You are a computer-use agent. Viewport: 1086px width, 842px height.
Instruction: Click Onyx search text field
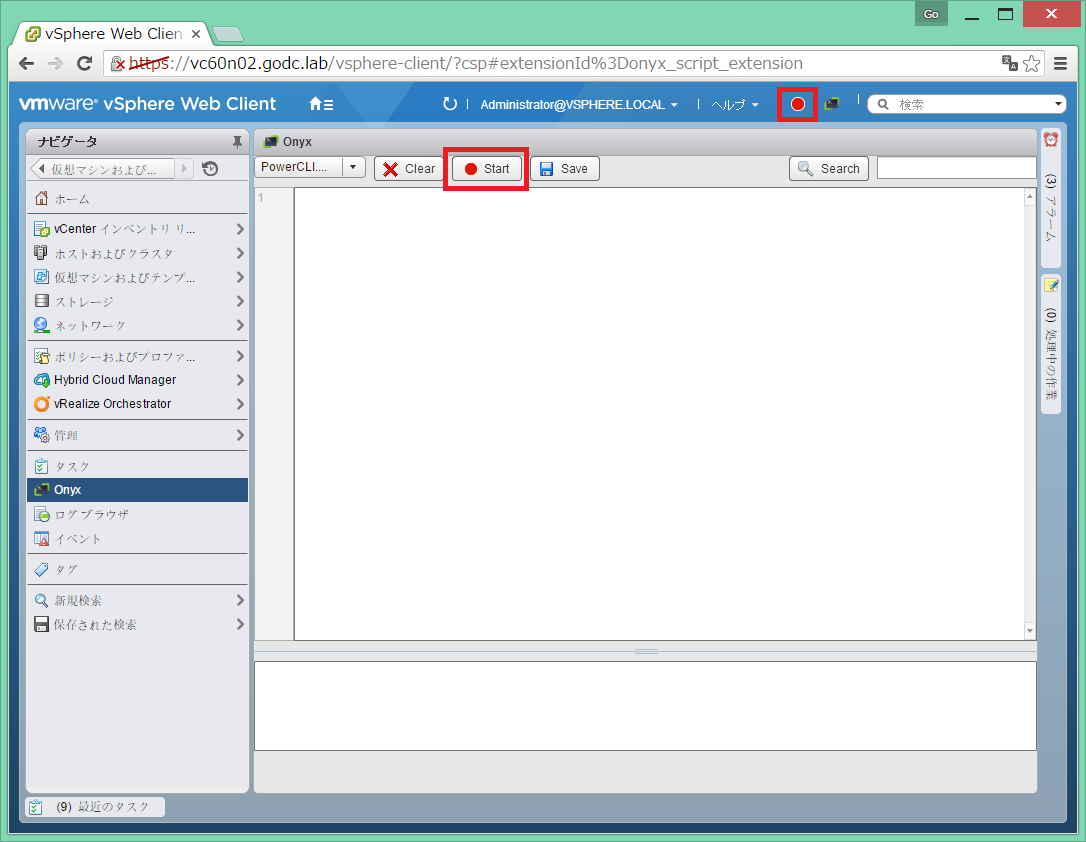pos(956,168)
